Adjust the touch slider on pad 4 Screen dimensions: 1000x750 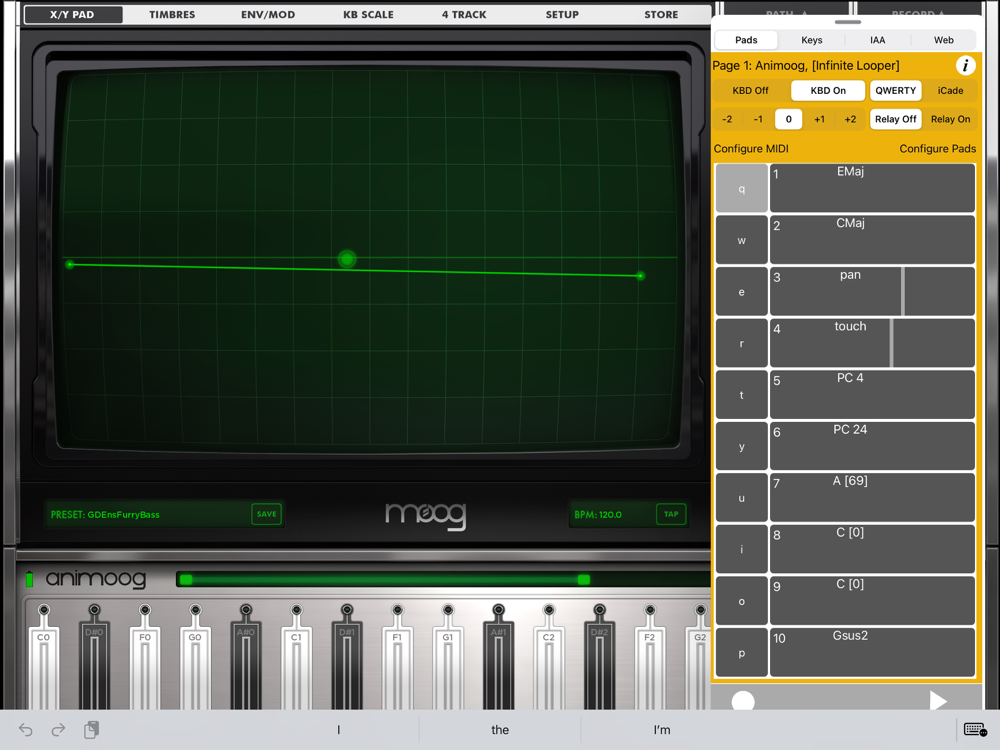coord(872,343)
